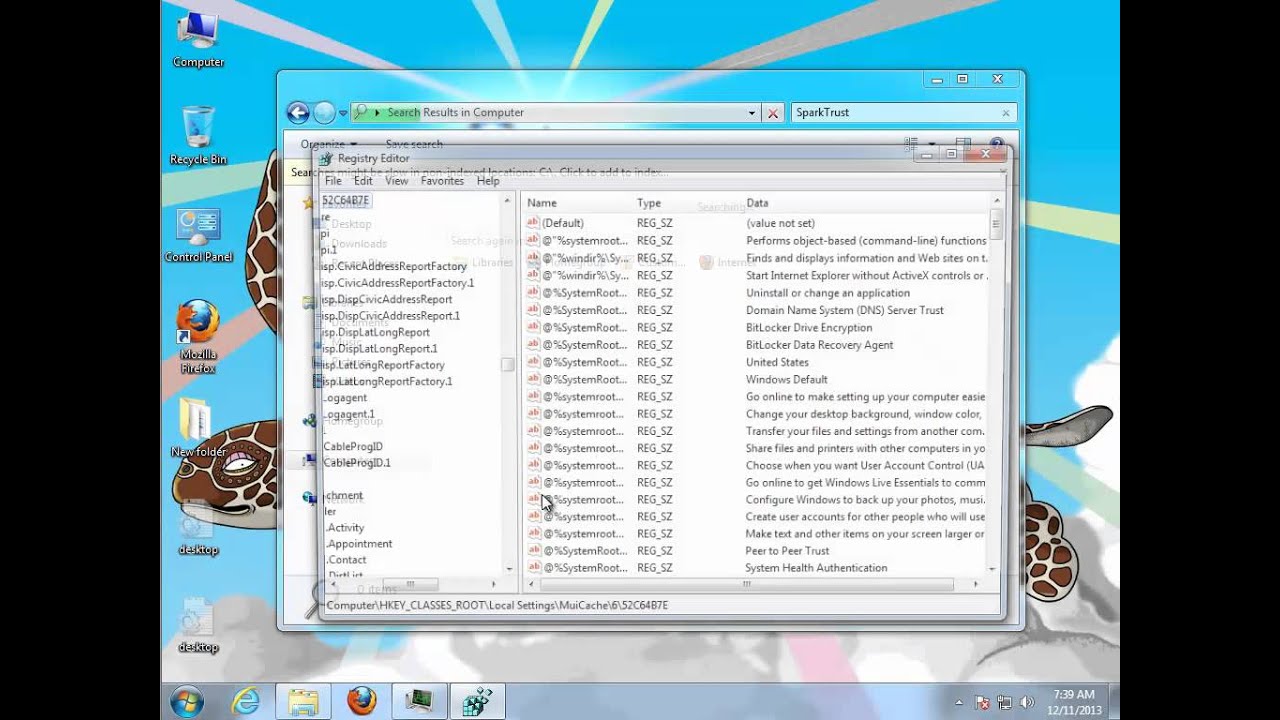Click the Windows Start orb
The image size is (1280, 720).
point(187,700)
